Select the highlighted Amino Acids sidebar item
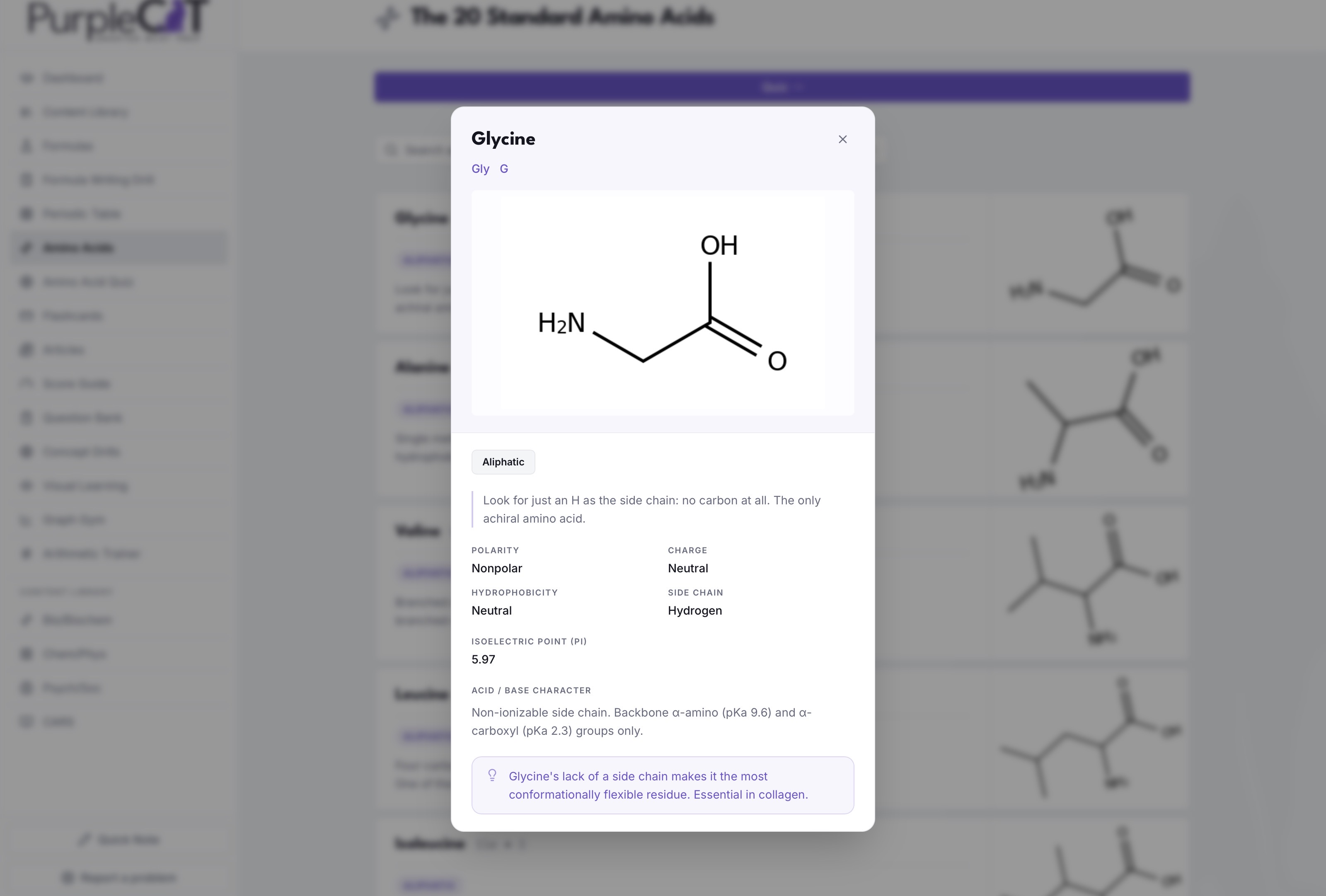 (x=119, y=248)
